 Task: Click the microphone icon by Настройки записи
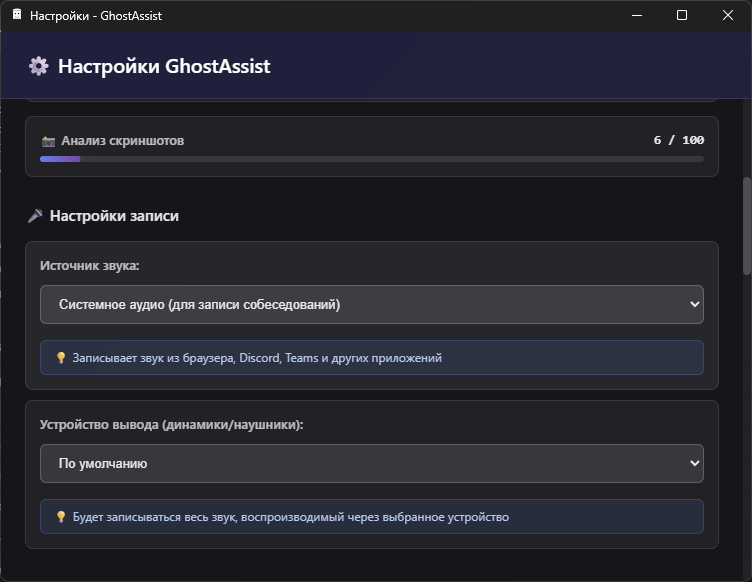click(x=35, y=216)
